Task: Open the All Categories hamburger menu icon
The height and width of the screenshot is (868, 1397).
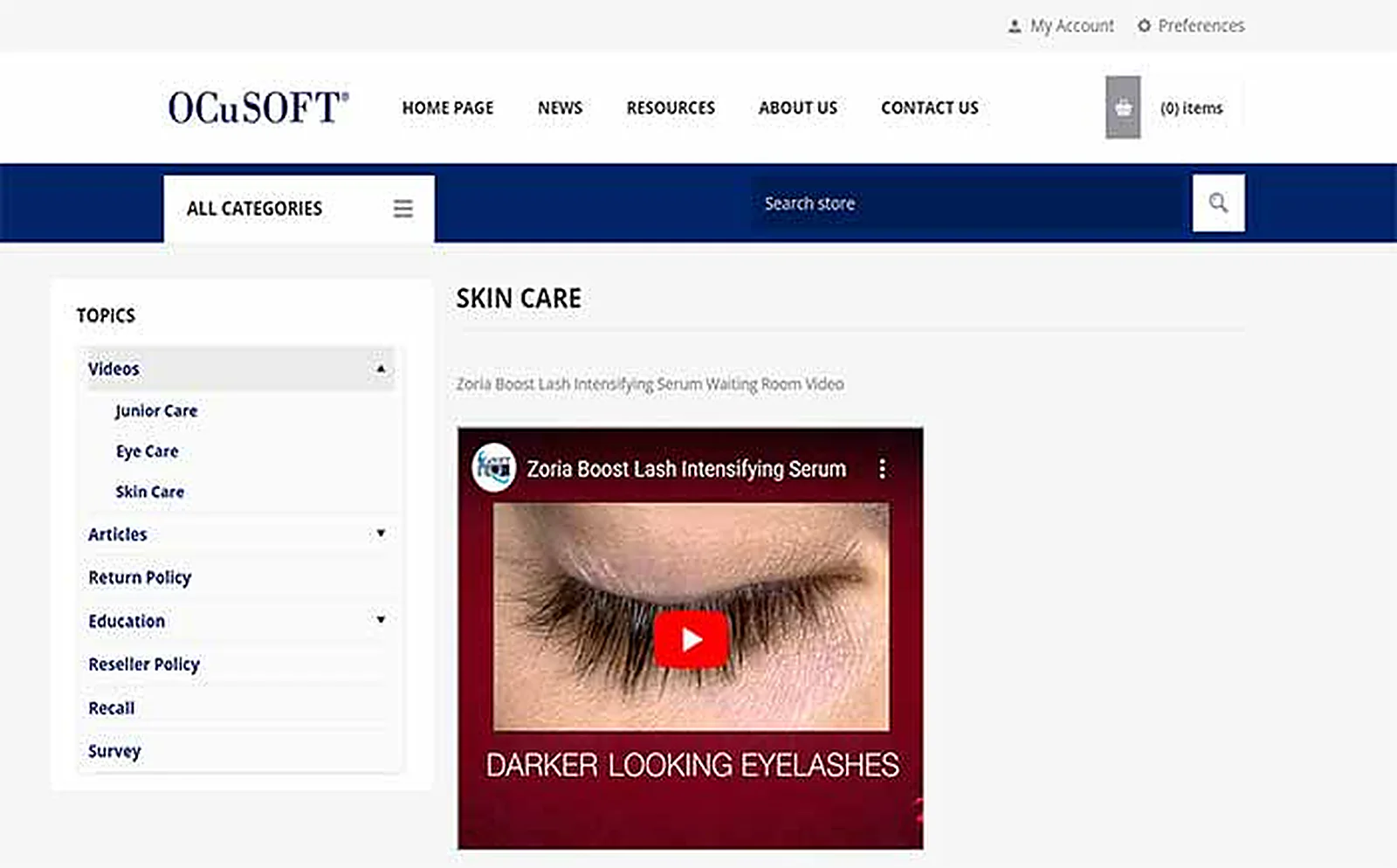Action: click(403, 209)
